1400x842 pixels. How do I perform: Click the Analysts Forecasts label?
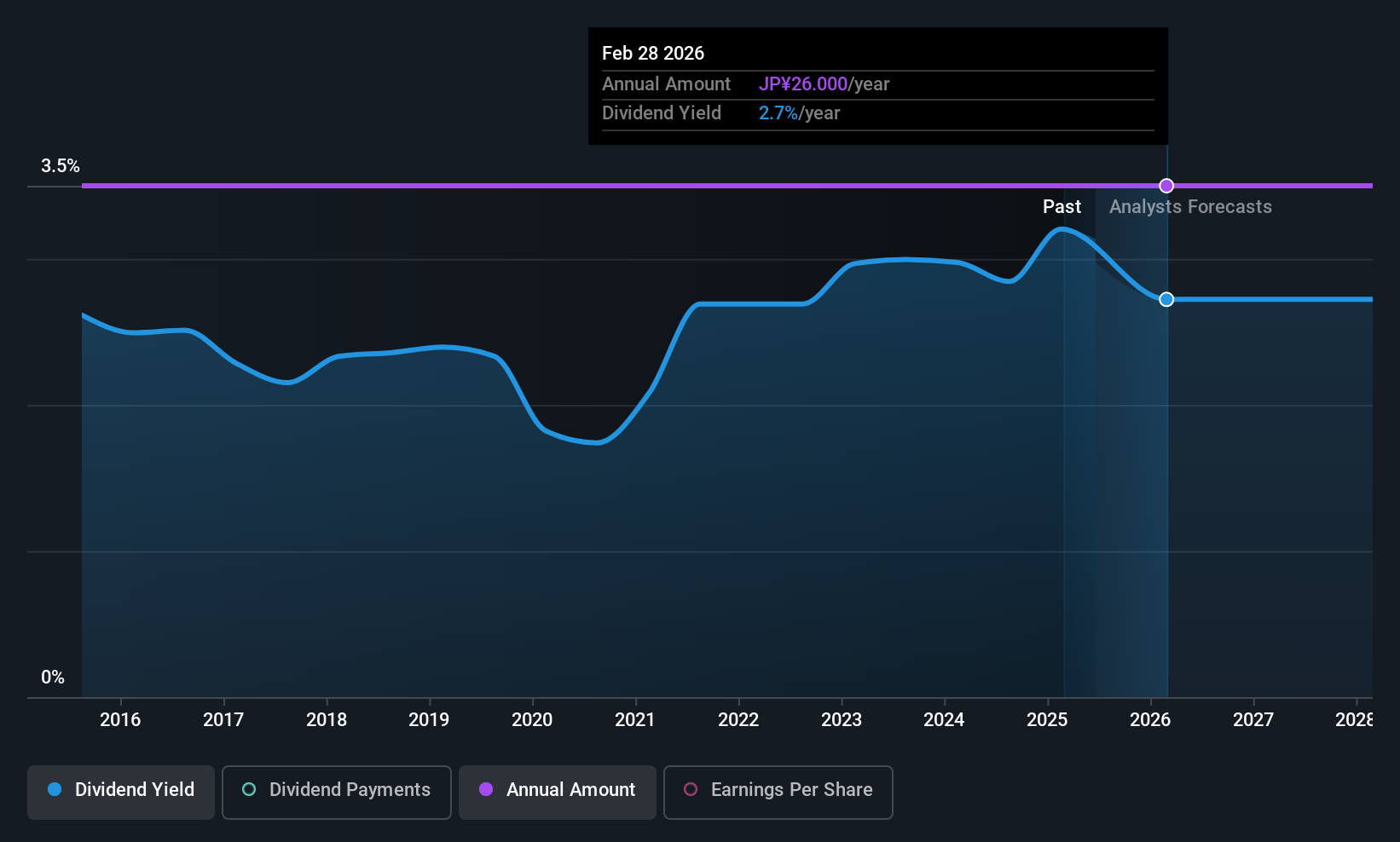[x=1190, y=207]
